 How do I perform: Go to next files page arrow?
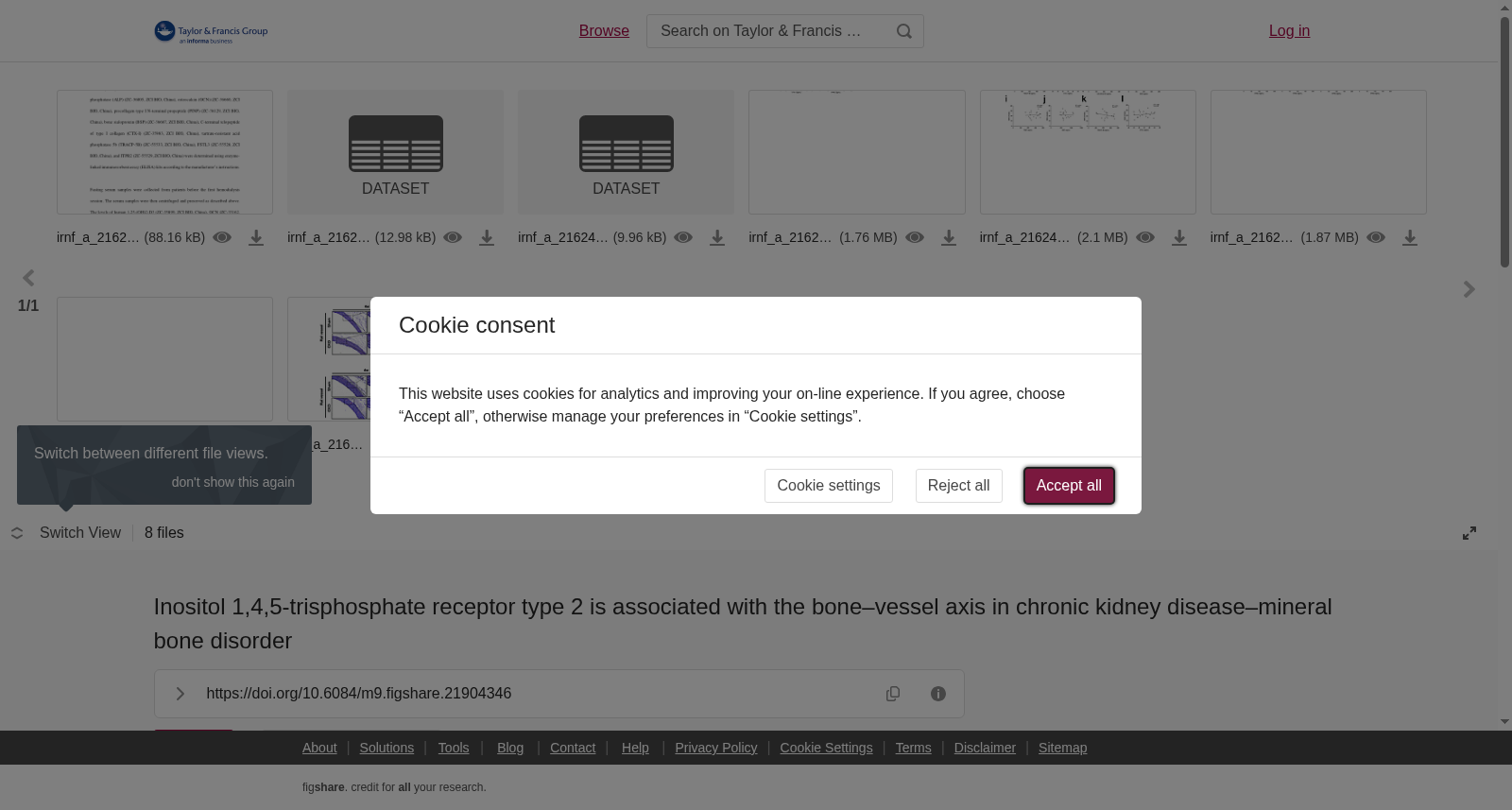click(x=1469, y=289)
